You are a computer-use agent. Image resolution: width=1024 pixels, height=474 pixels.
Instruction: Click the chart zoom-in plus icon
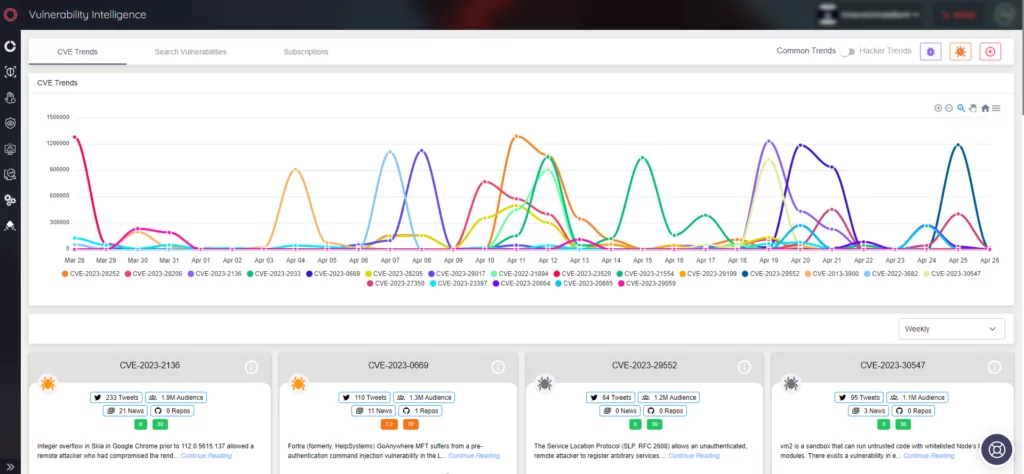click(x=938, y=108)
